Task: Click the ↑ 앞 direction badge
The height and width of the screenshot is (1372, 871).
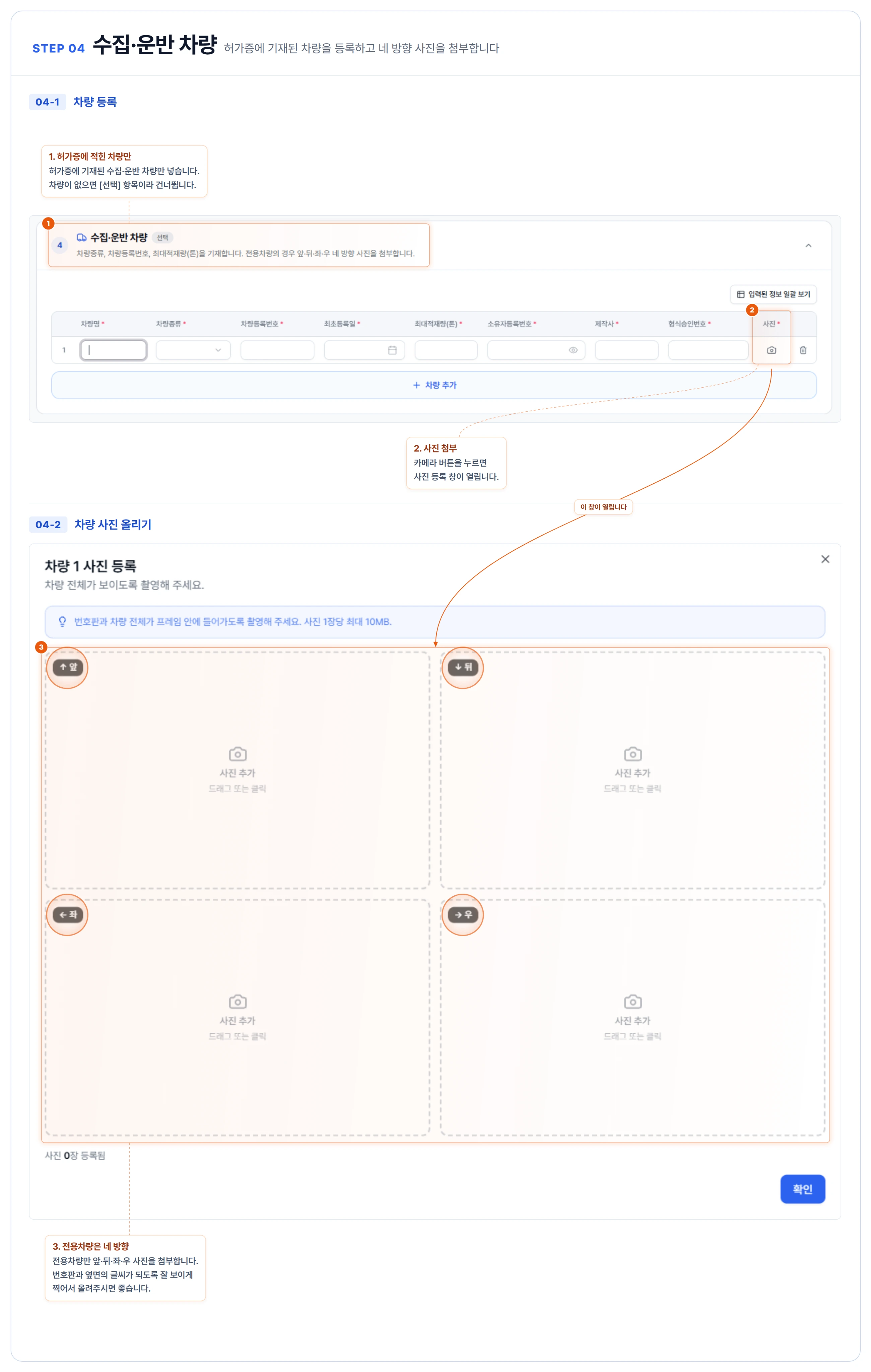Action: [68, 667]
